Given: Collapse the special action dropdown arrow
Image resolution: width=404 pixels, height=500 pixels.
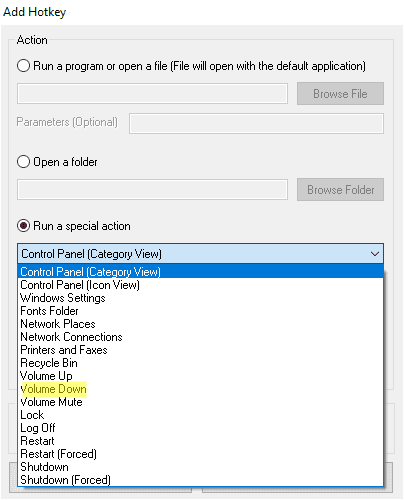Looking at the screenshot, I should [375, 254].
